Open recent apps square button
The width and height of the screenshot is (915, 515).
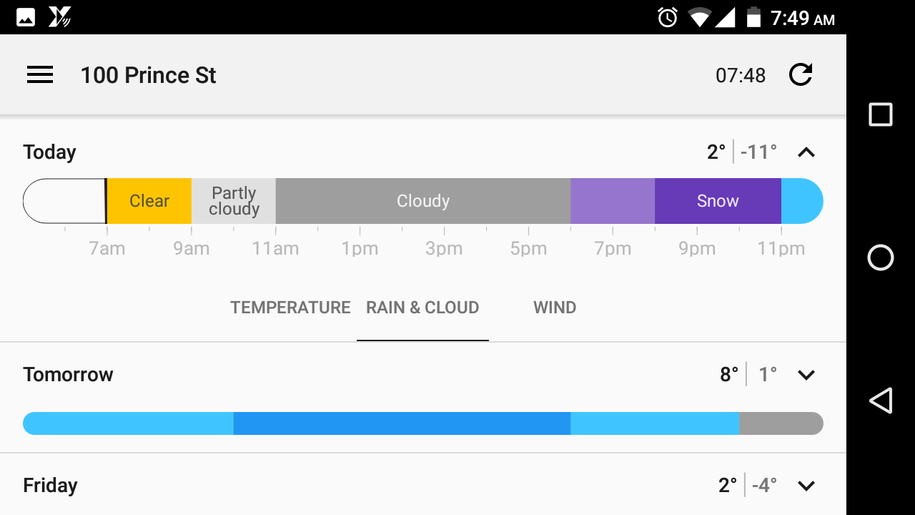coord(881,114)
